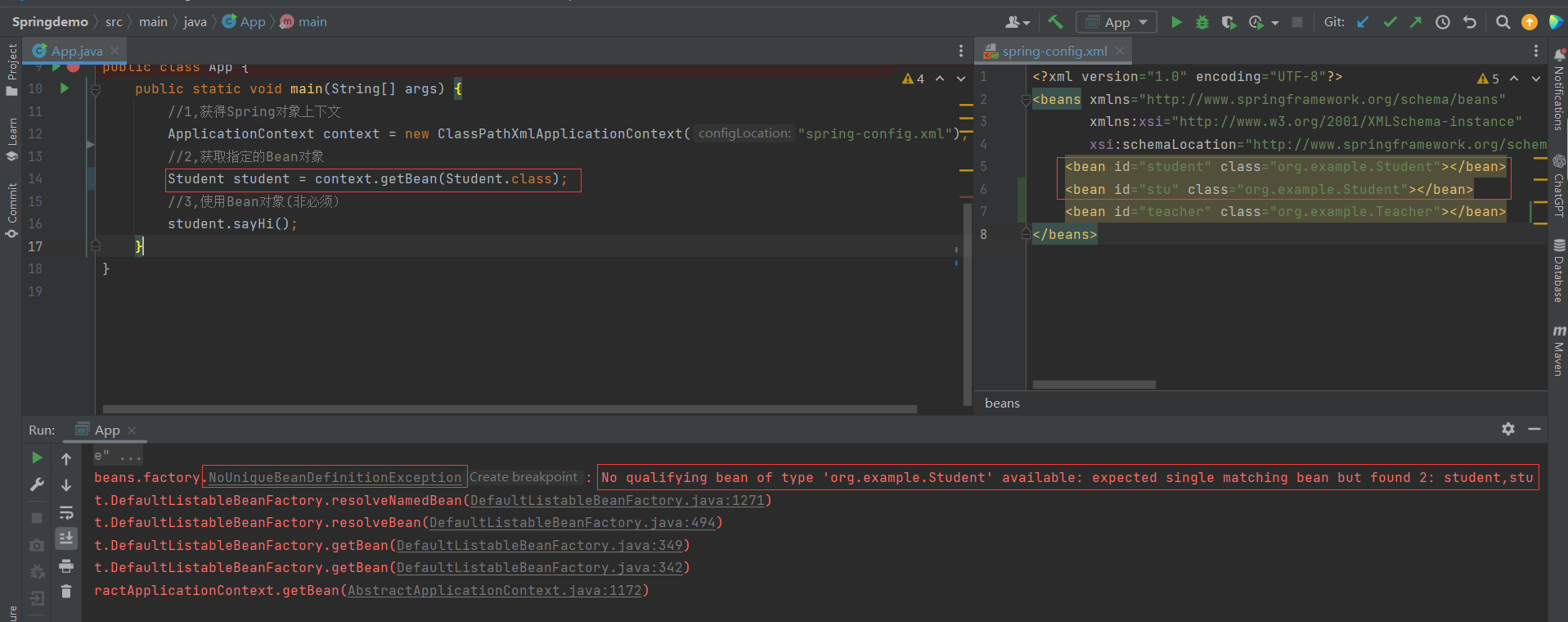The height and width of the screenshot is (622, 1568).
Task: Commit changes using green checkmark icon
Action: (x=1390, y=22)
